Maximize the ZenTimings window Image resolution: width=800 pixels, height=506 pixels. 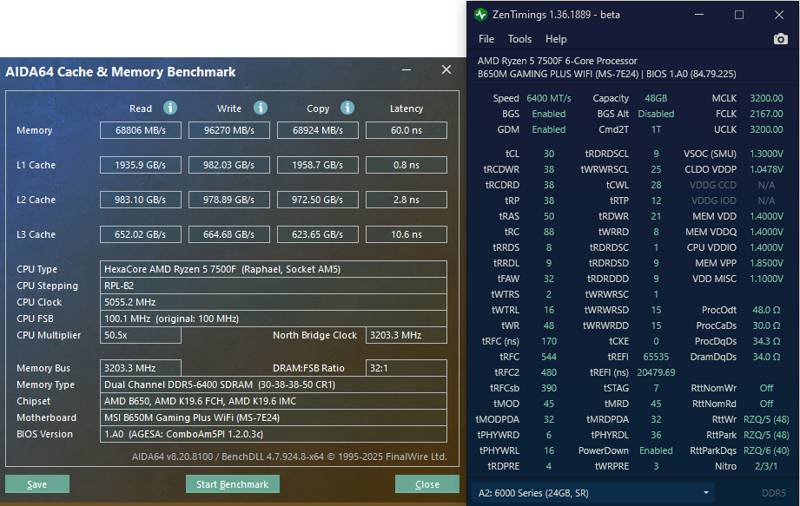[739, 15]
